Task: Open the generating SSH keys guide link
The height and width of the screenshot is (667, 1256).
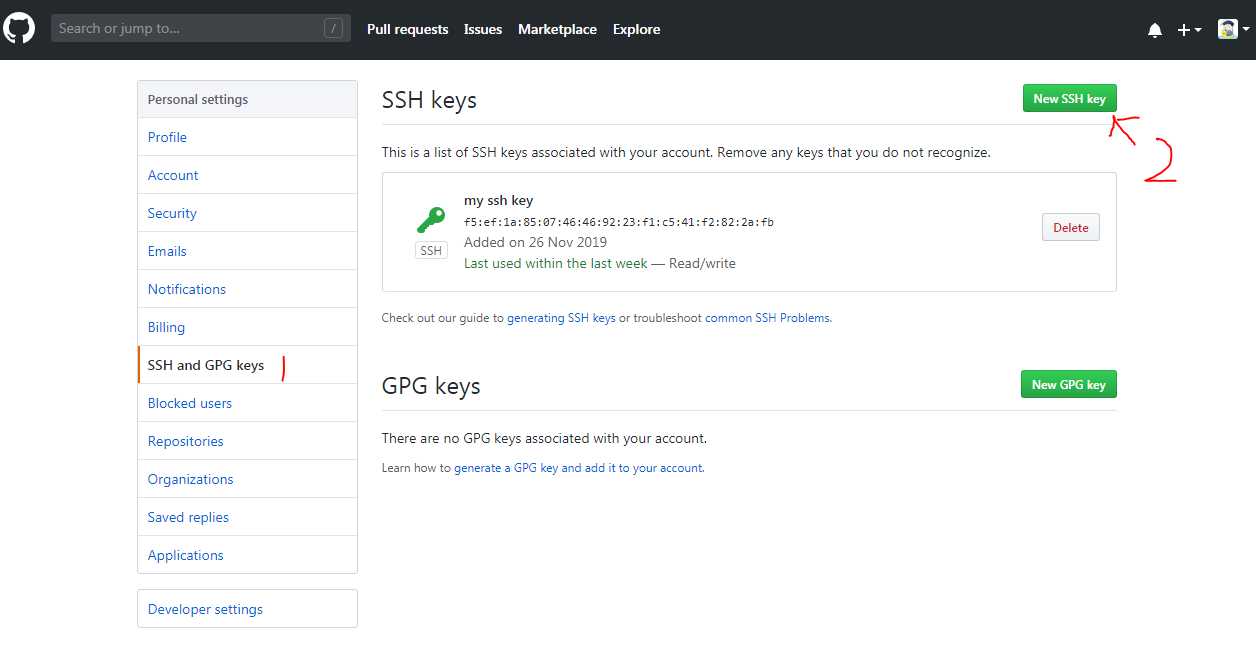Action: [x=561, y=318]
